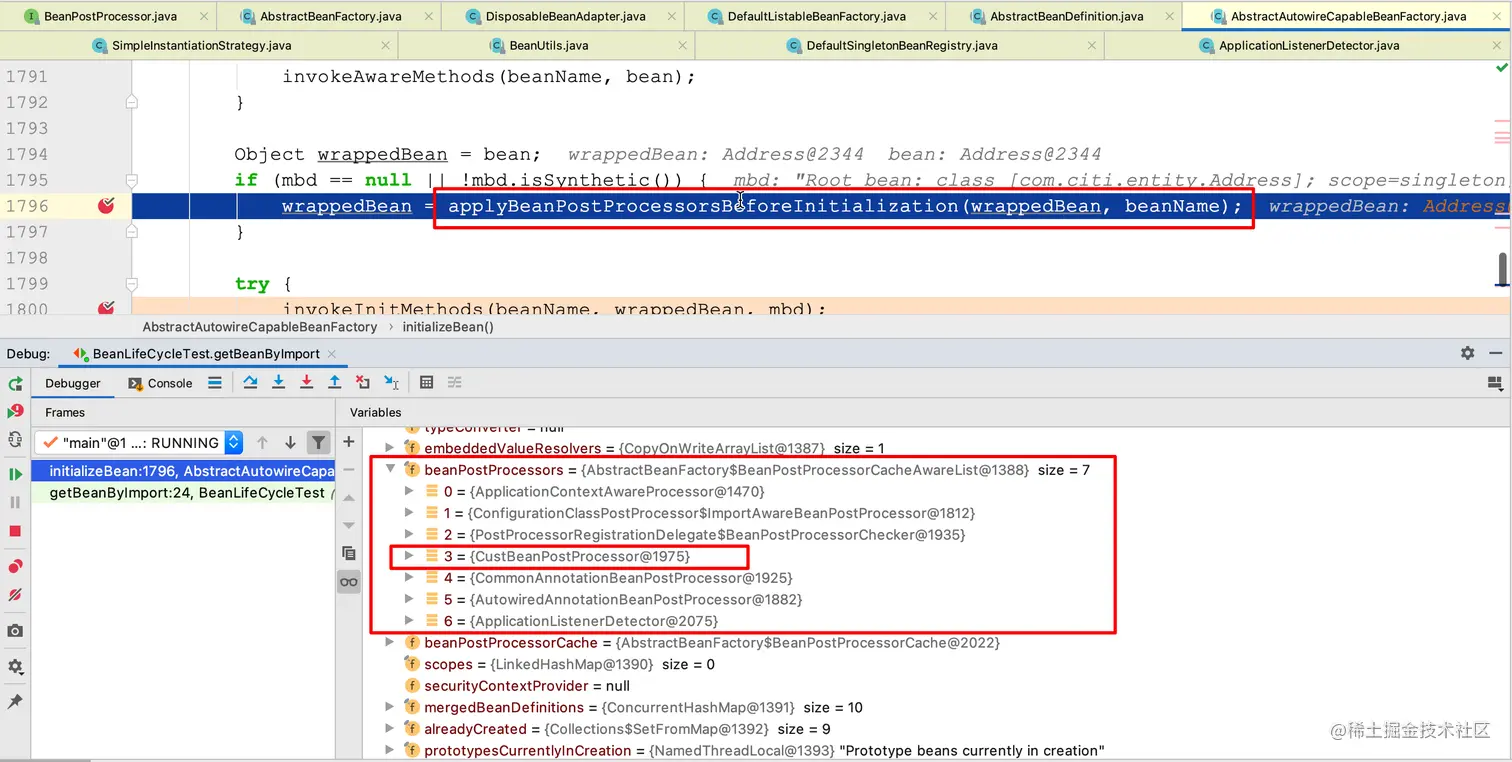The width and height of the screenshot is (1512, 762).
Task: Switch to Console tab
Action: tap(160, 383)
